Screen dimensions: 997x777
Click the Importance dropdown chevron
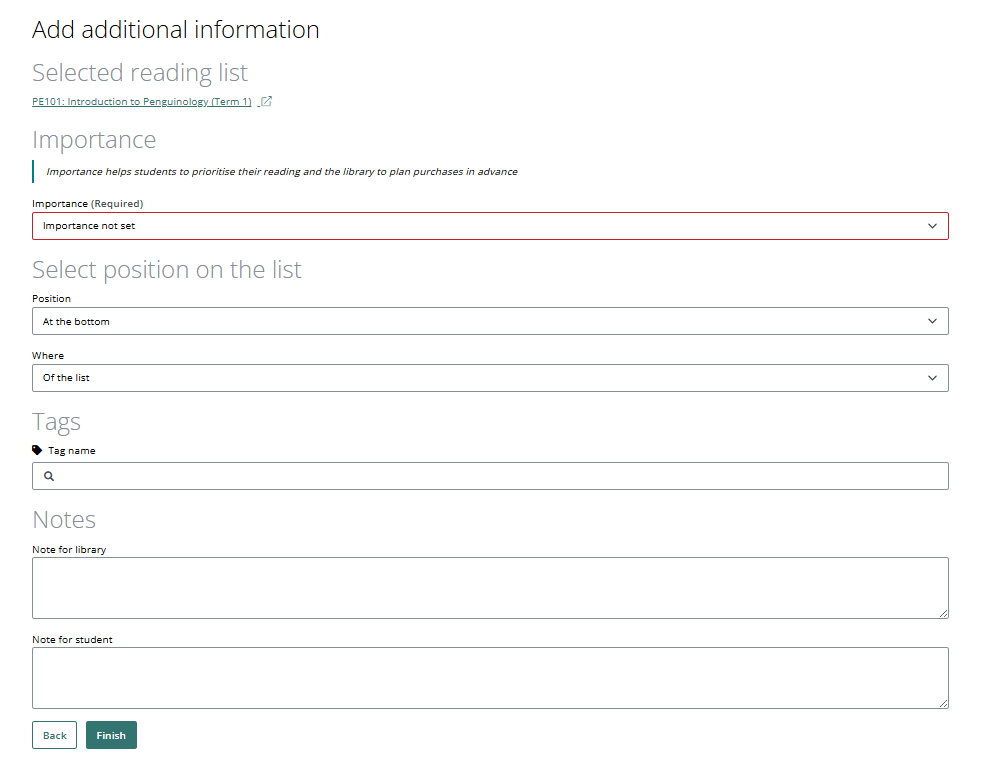point(934,225)
